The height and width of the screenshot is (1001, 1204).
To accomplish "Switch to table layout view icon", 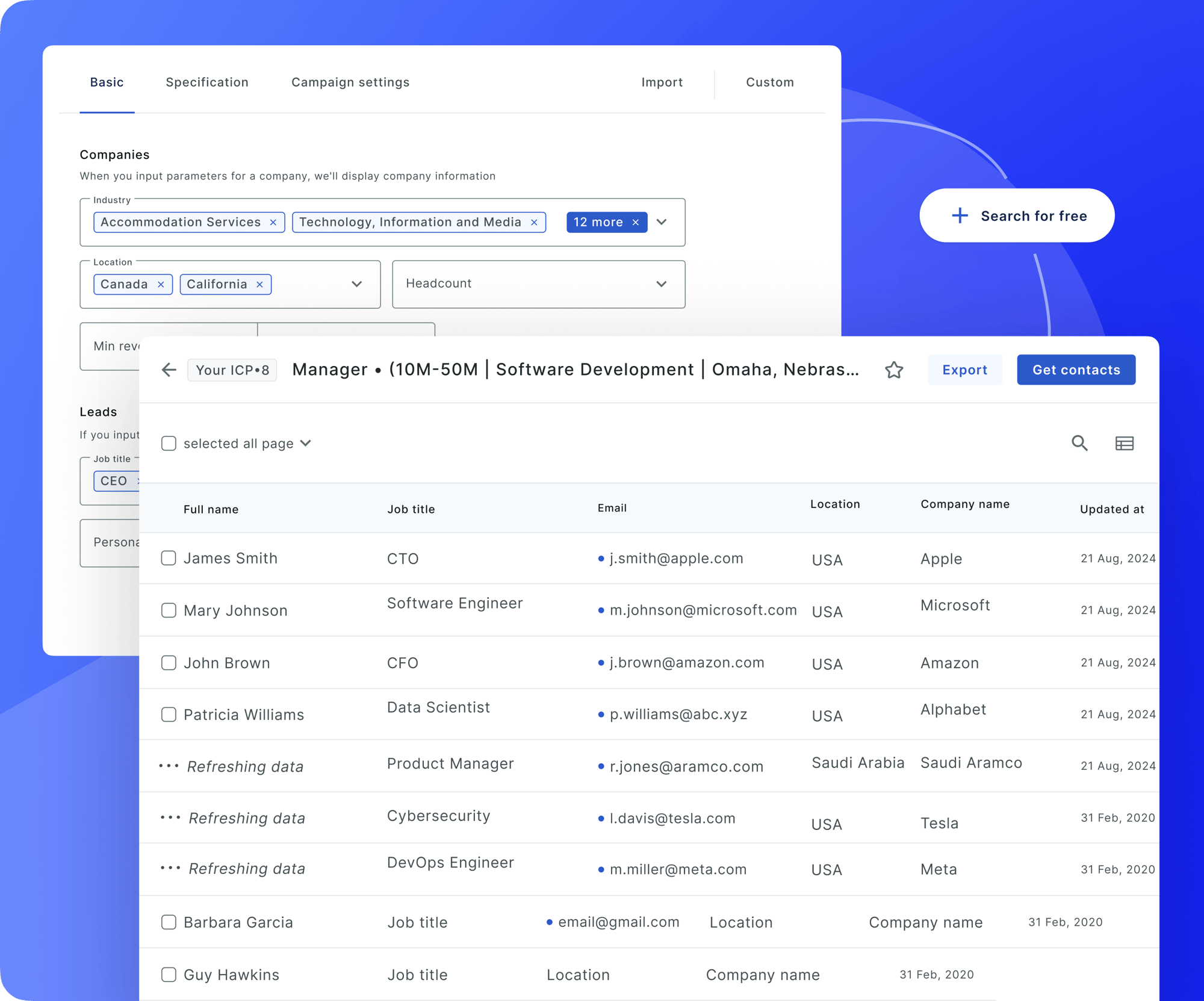I will [1124, 443].
